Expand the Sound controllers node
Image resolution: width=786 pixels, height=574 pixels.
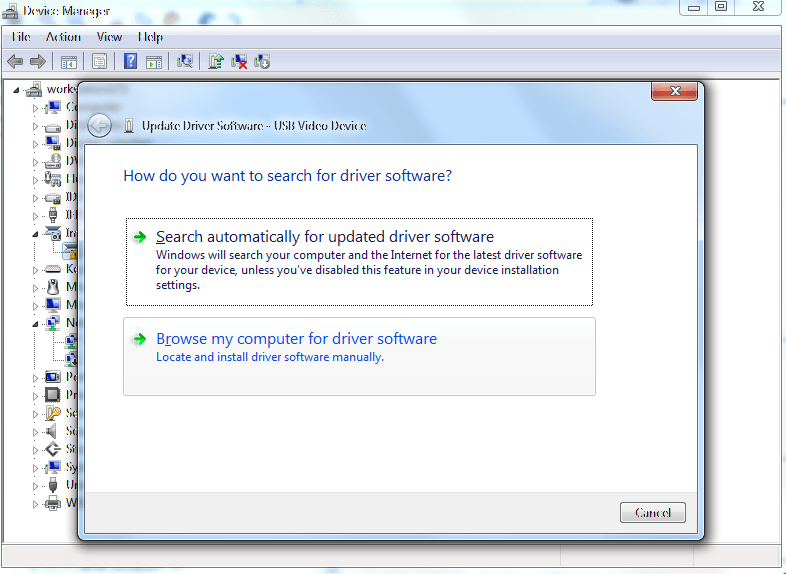[35, 432]
